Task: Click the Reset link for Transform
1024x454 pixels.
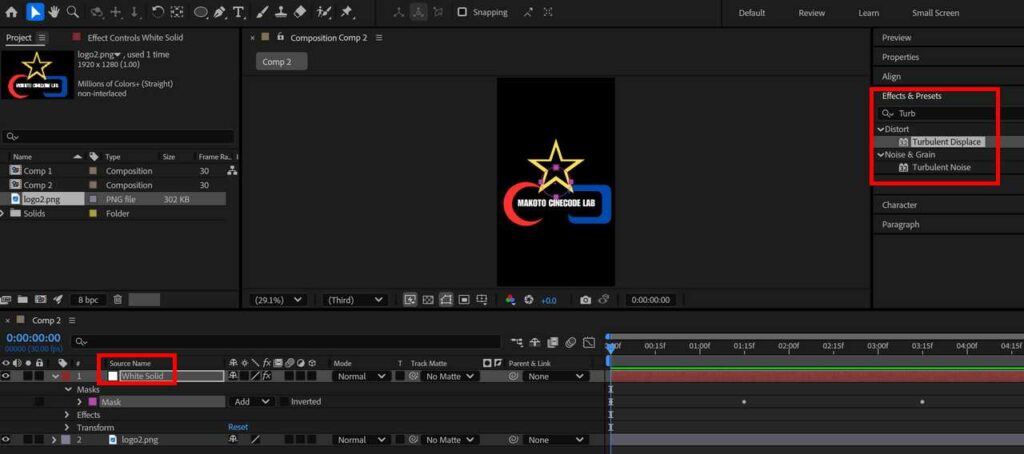Action: pos(238,427)
